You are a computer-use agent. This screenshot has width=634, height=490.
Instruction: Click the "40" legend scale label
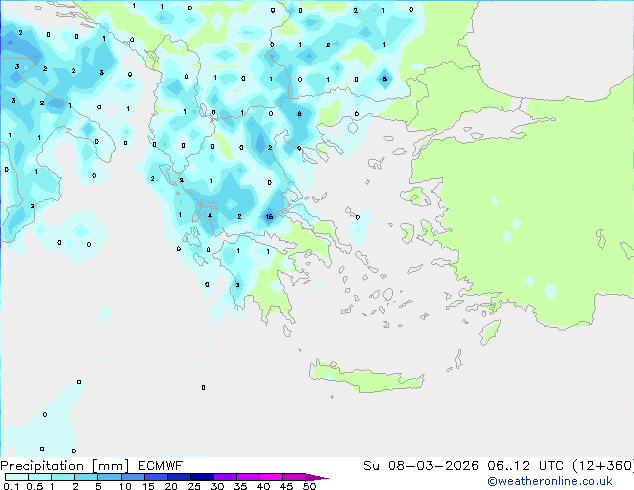[263, 486]
